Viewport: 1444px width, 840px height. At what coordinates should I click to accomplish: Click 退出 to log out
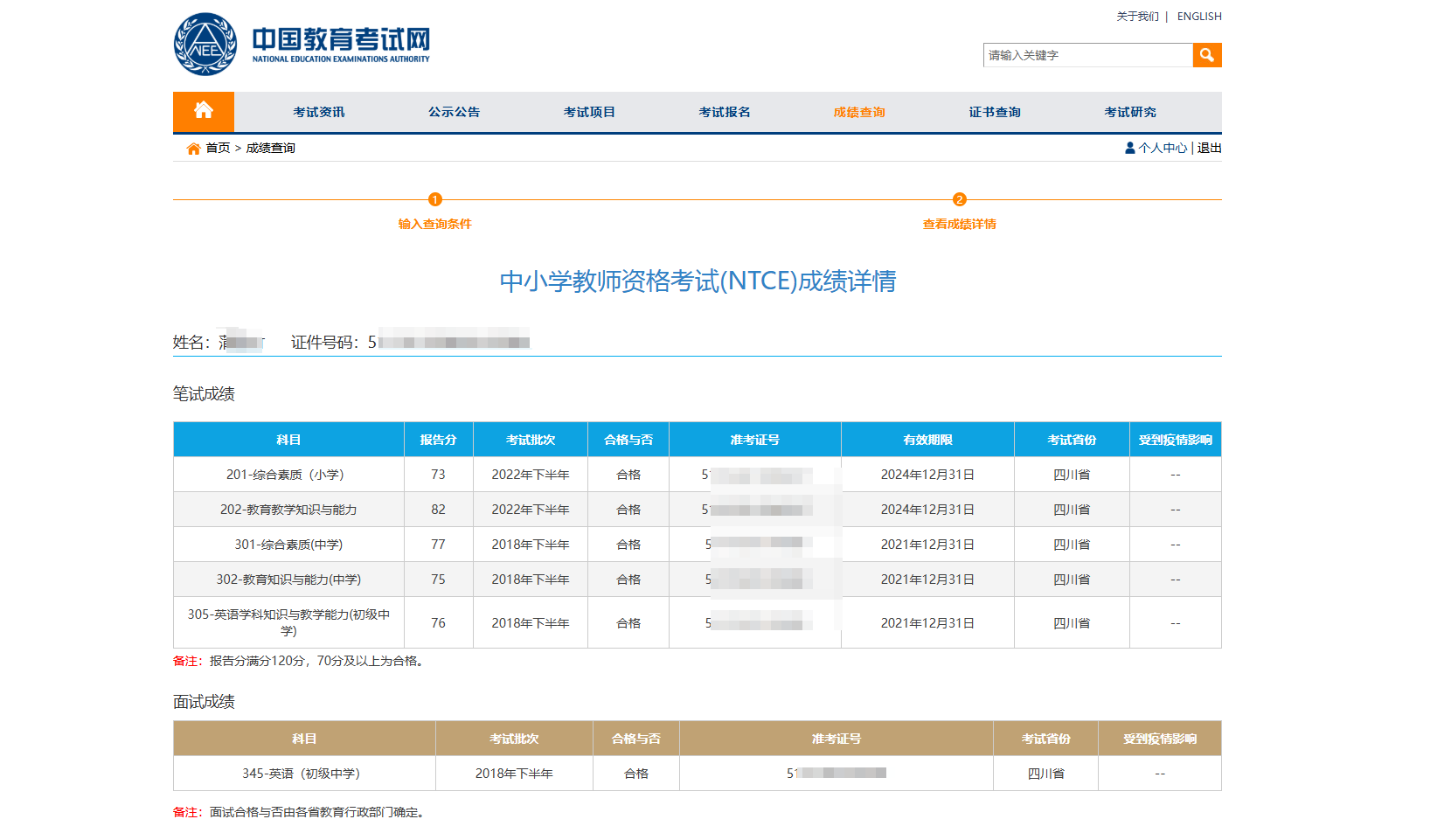1209,148
